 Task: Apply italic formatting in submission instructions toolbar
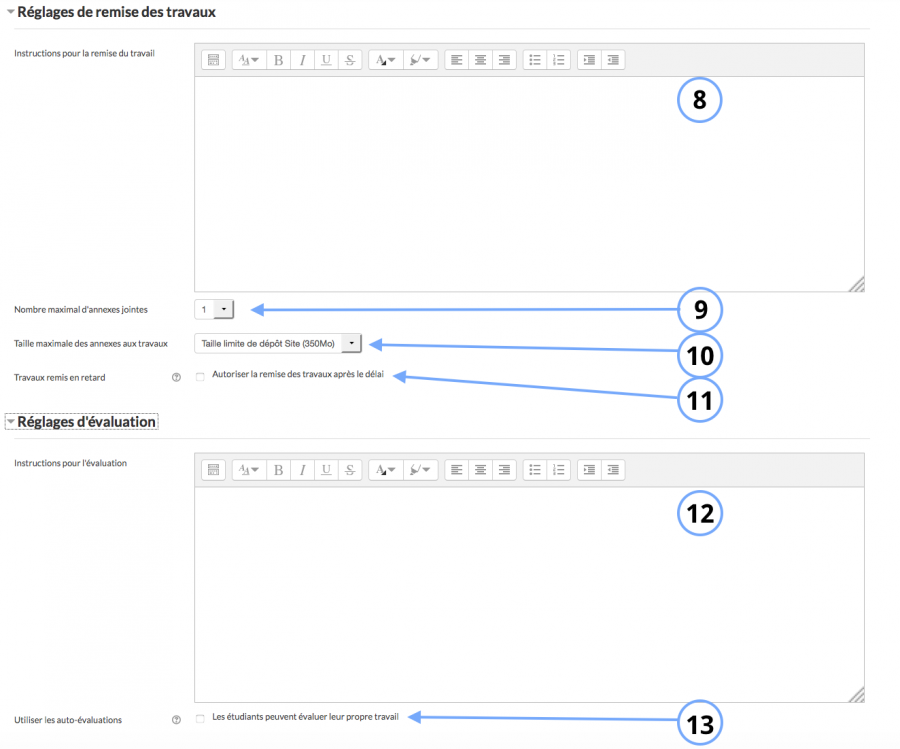click(x=302, y=59)
